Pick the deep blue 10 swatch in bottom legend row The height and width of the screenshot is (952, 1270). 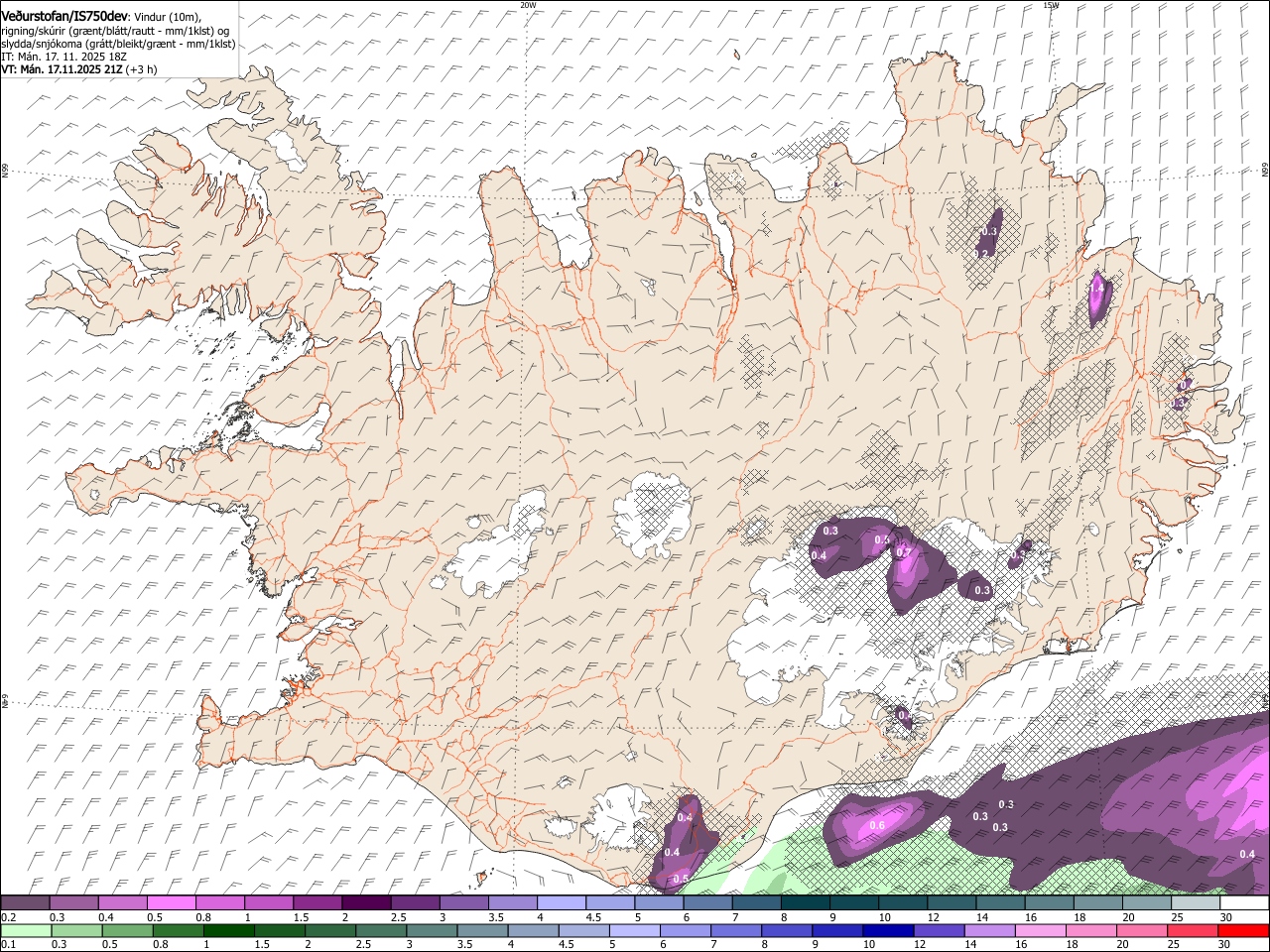pyautogui.click(x=887, y=931)
